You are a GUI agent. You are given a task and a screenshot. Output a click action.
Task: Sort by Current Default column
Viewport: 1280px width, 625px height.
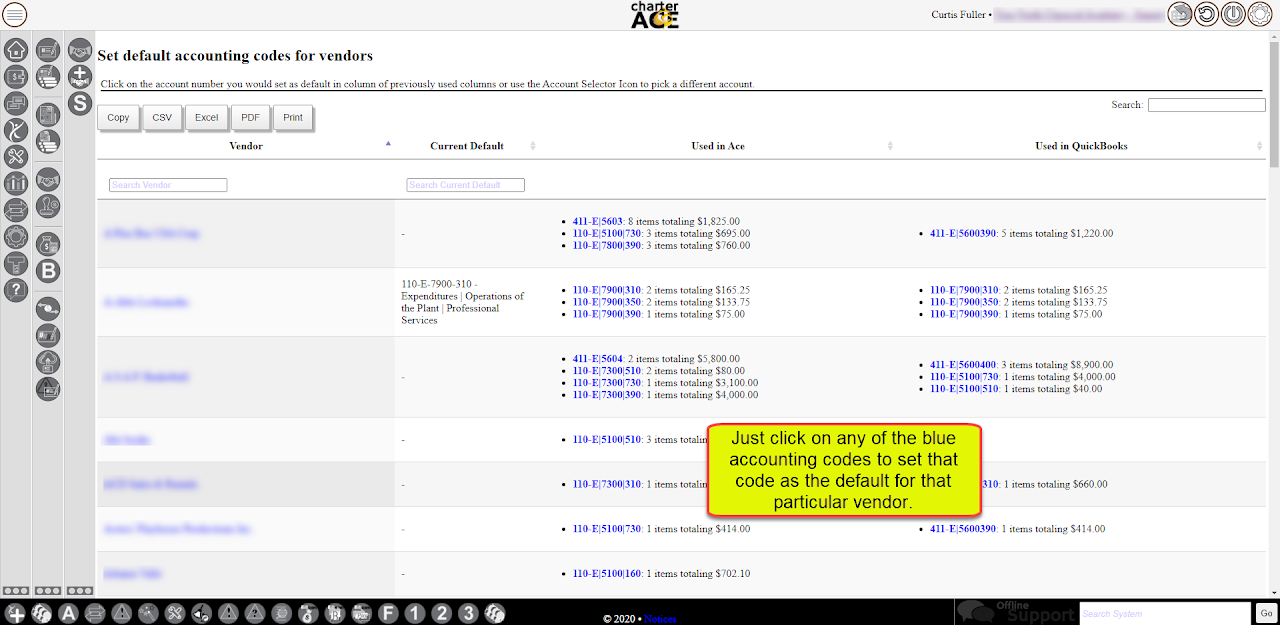466,146
